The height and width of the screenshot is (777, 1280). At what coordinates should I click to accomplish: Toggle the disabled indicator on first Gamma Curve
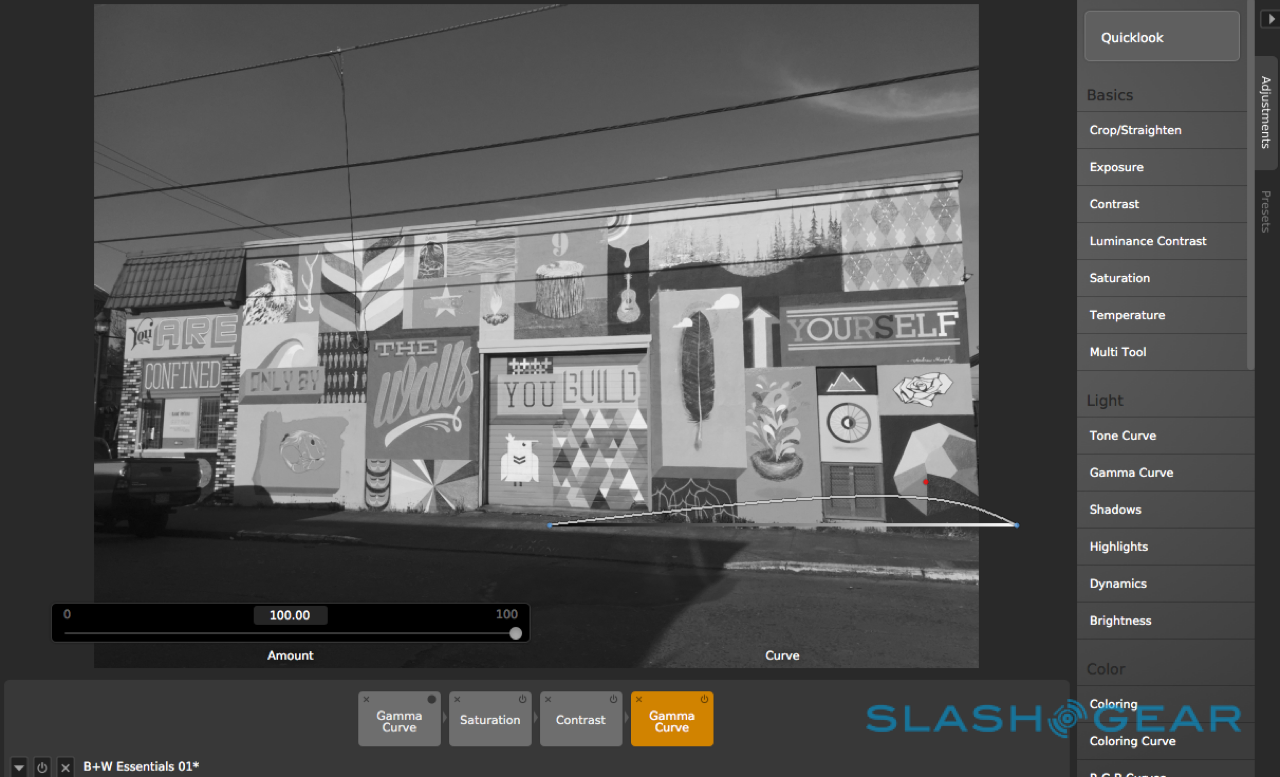click(432, 699)
